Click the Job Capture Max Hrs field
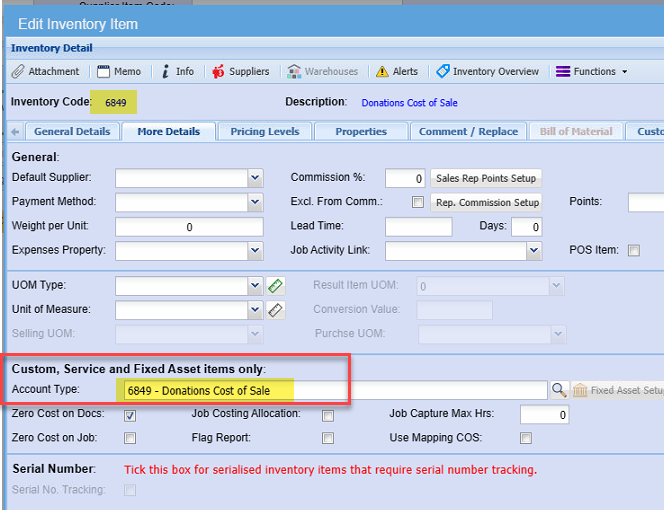Image resolution: width=664 pixels, height=510 pixels. tap(545, 414)
